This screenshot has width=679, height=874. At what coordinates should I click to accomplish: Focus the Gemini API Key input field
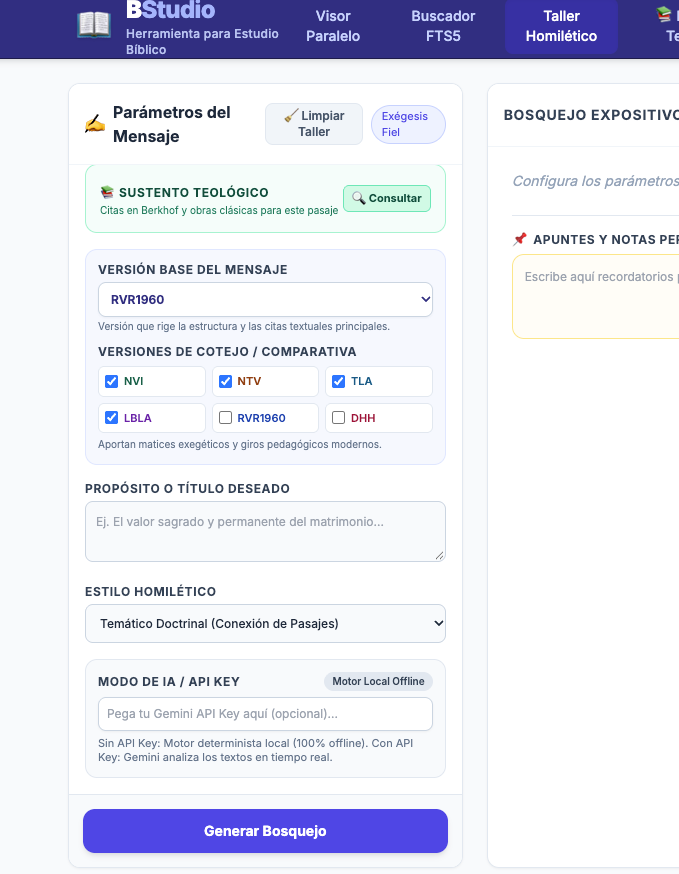265,714
